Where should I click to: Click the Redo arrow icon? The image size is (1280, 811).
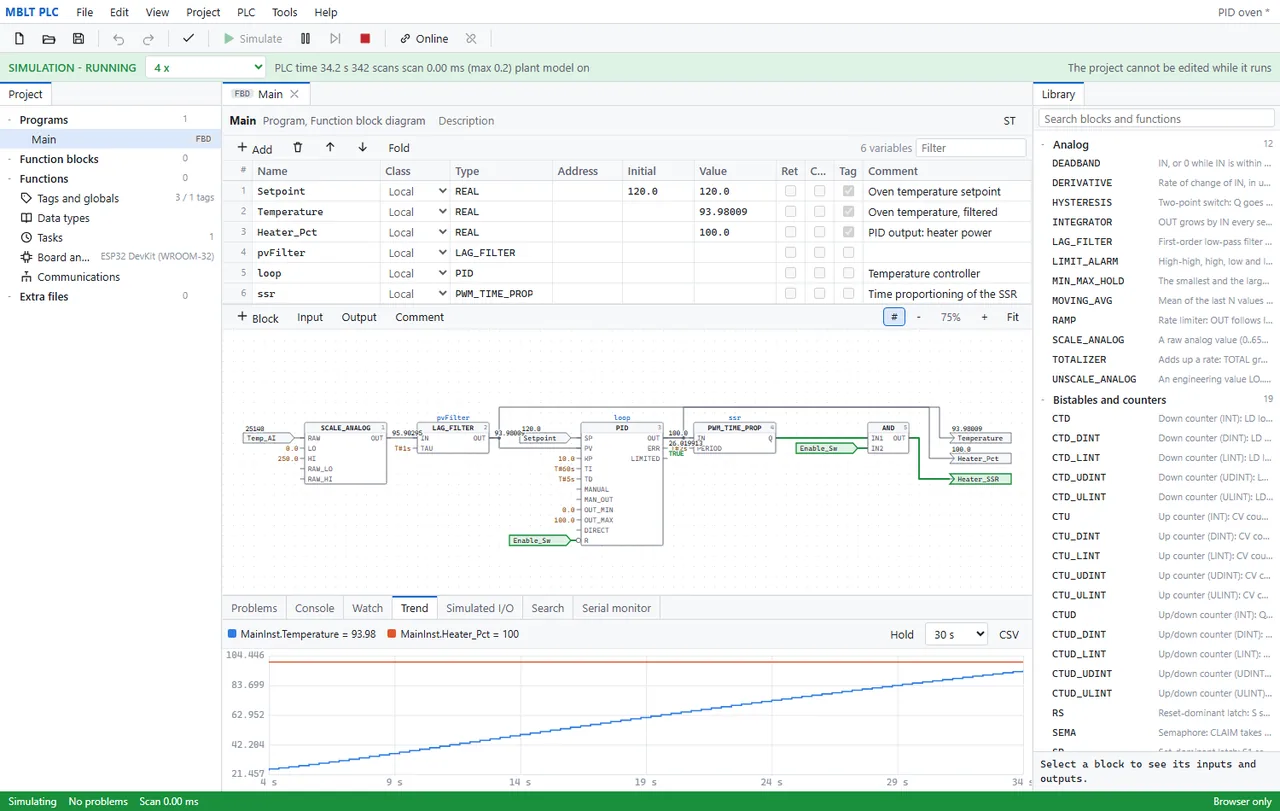(x=149, y=39)
